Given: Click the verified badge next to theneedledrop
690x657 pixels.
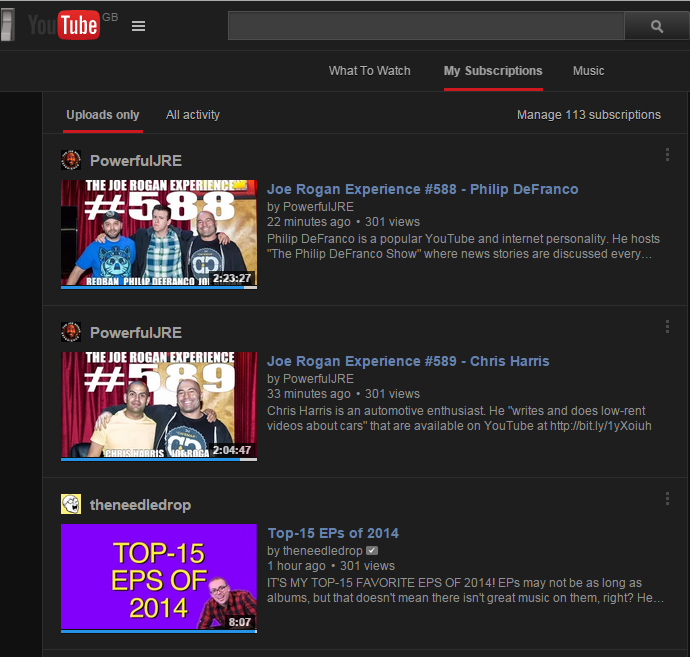Looking at the screenshot, I should [x=372, y=551].
